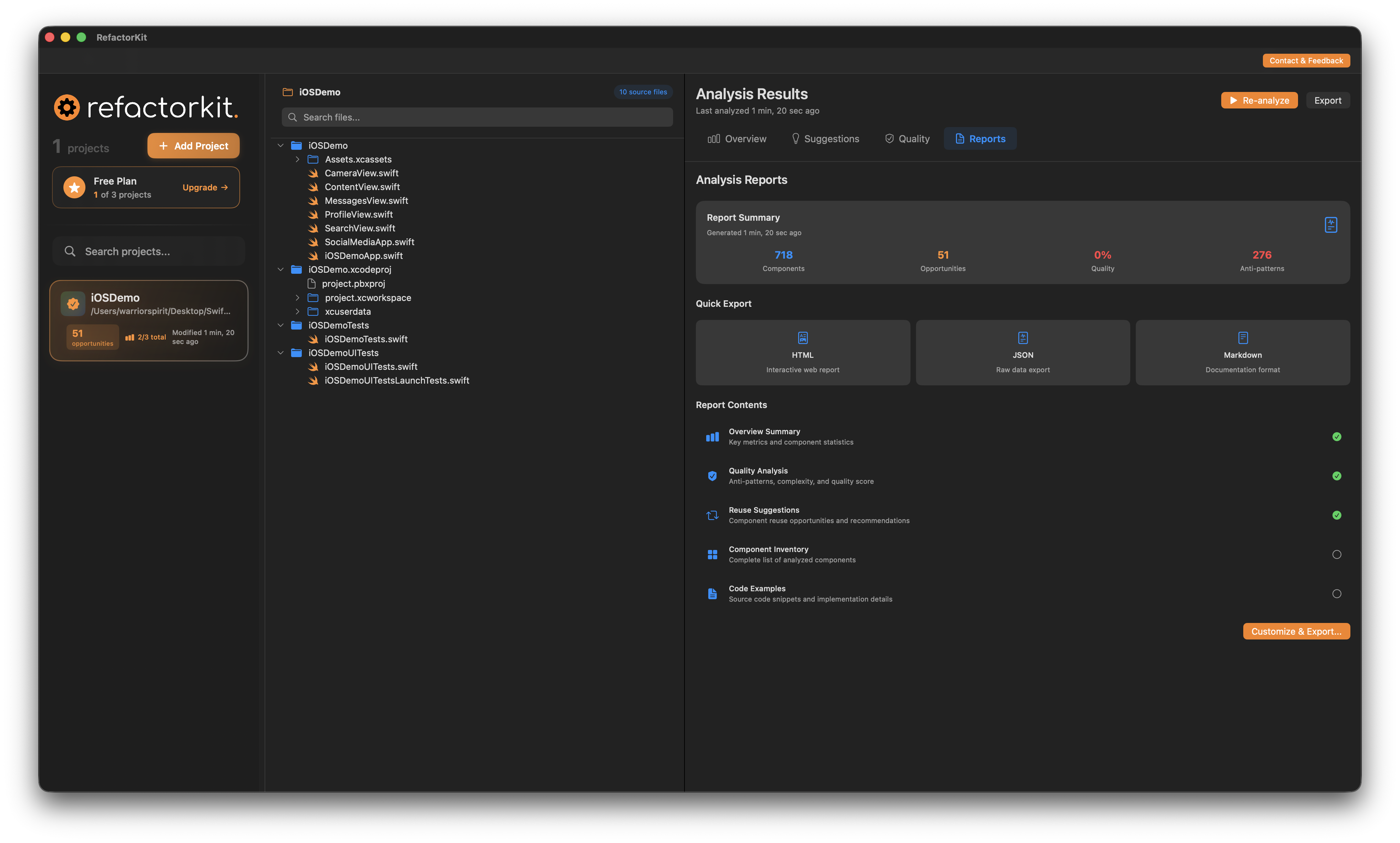Select the Reports tab
Viewport: 1400px width, 843px height.
(980, 139)
